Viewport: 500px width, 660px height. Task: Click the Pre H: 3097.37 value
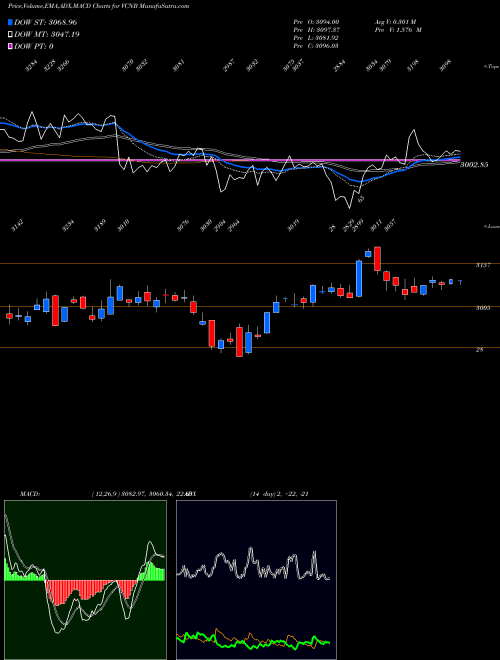pos(317,30)
